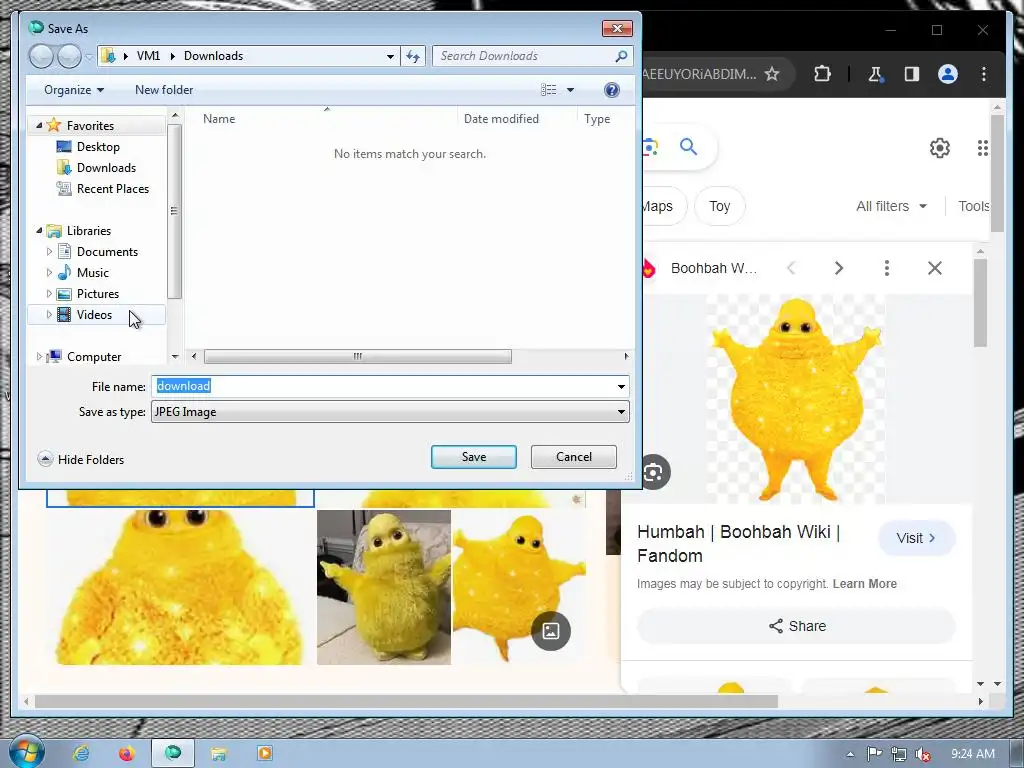Open Windows Explorer from the taskbar

(218, 754)
